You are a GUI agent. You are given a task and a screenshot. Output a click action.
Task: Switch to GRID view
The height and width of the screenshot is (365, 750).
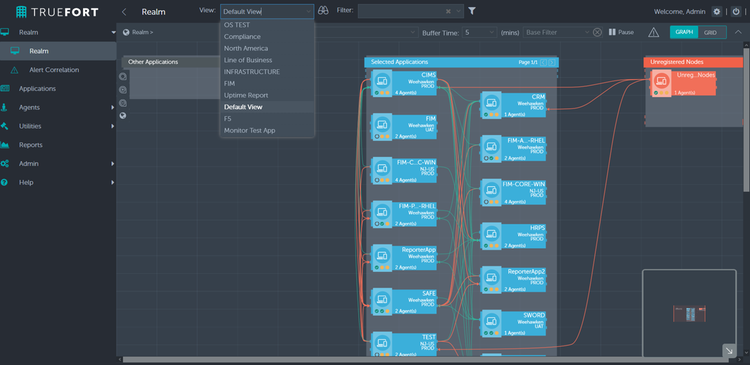click(710, 32)
